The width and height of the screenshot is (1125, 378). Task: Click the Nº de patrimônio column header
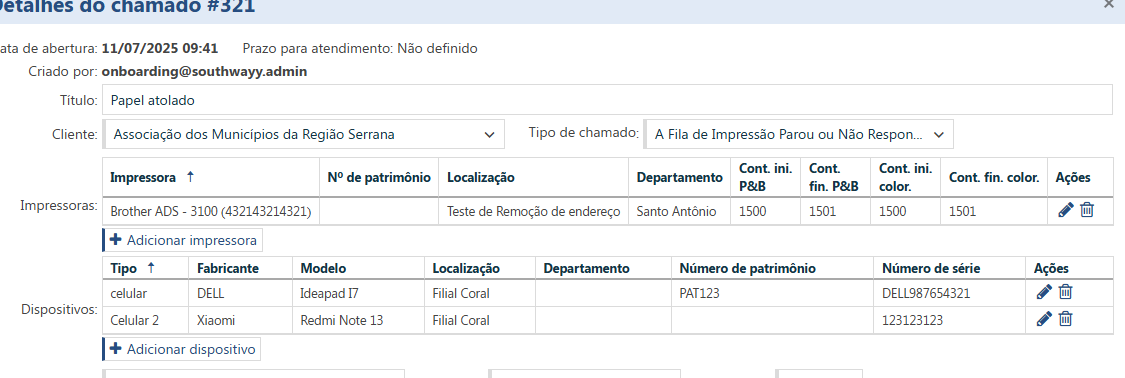[379, 177]
